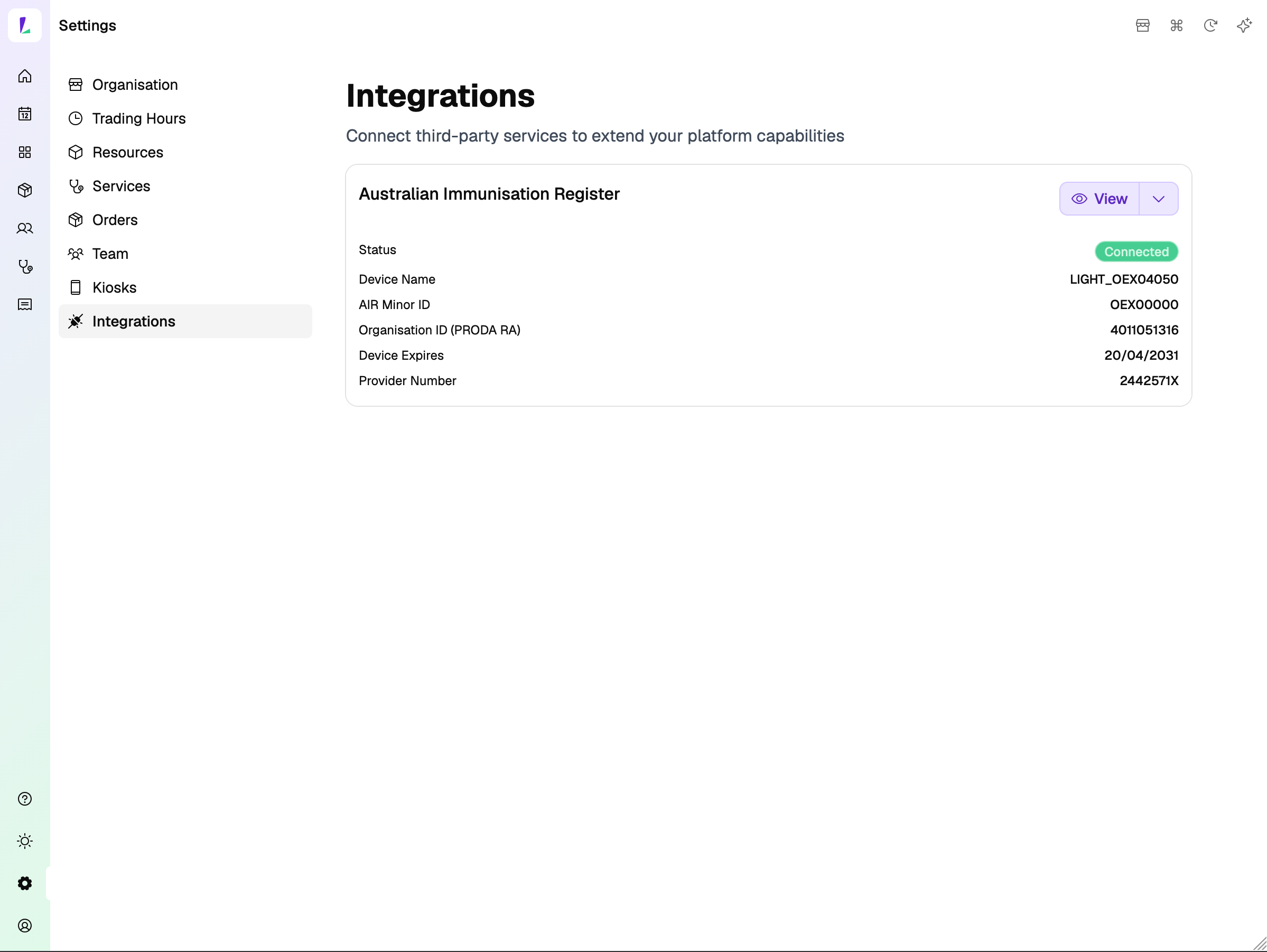Click the Provider Number label
The image size is (1267, 952).
[x=407, y=381]
